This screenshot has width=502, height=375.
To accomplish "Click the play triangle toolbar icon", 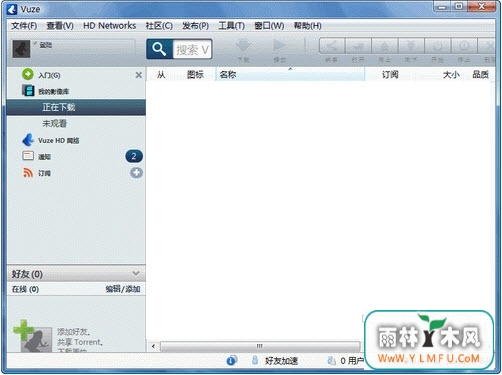I will pyautogui.click(x=279, y=46).
